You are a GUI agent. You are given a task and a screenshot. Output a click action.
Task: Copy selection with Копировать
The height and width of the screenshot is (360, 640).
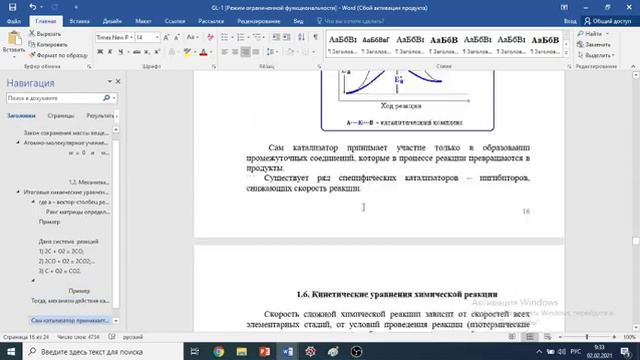click(x=48, y=44)
